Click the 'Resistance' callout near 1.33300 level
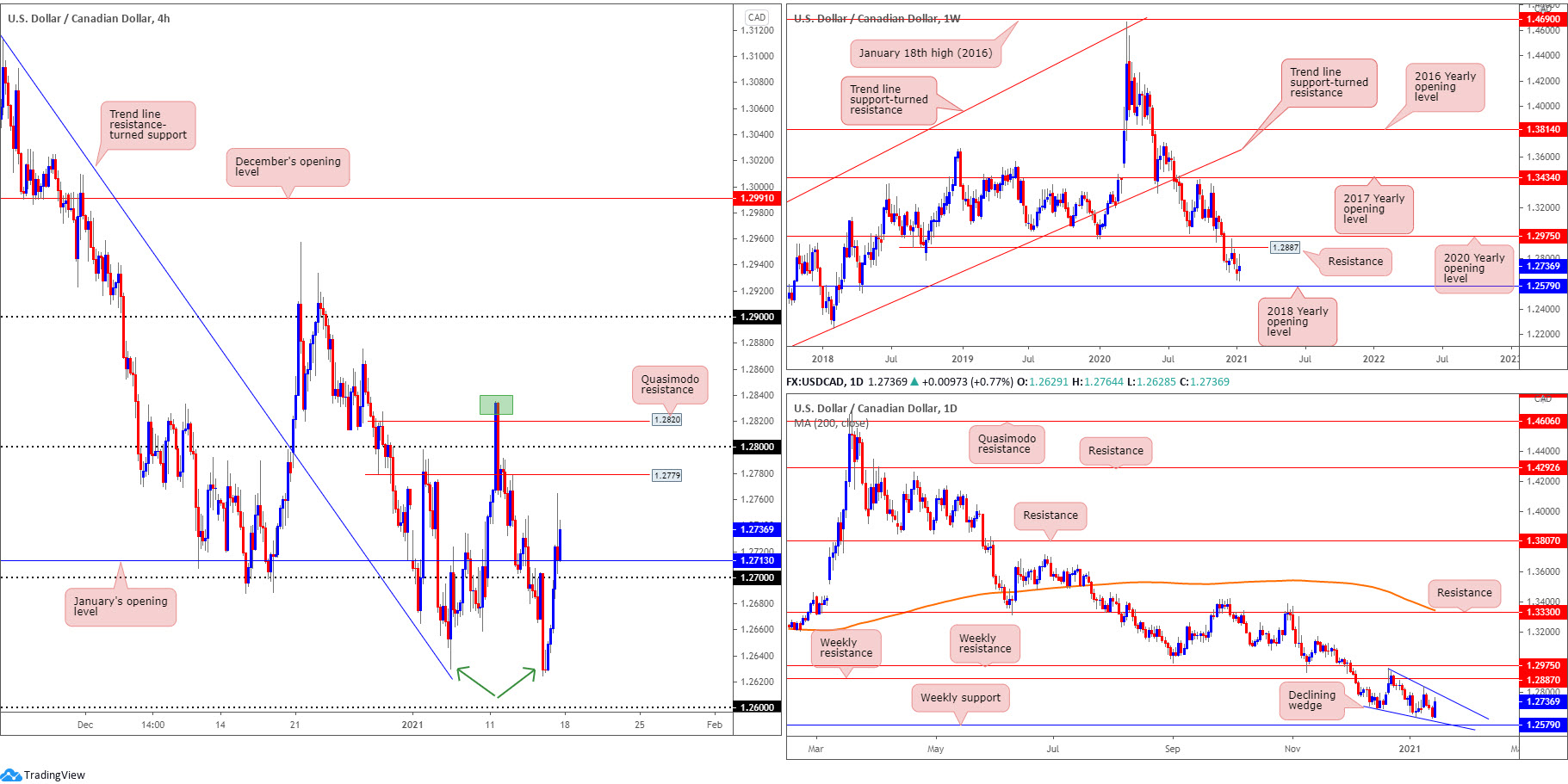This screenshot has height=784, width=1568. pos(1464,593)
